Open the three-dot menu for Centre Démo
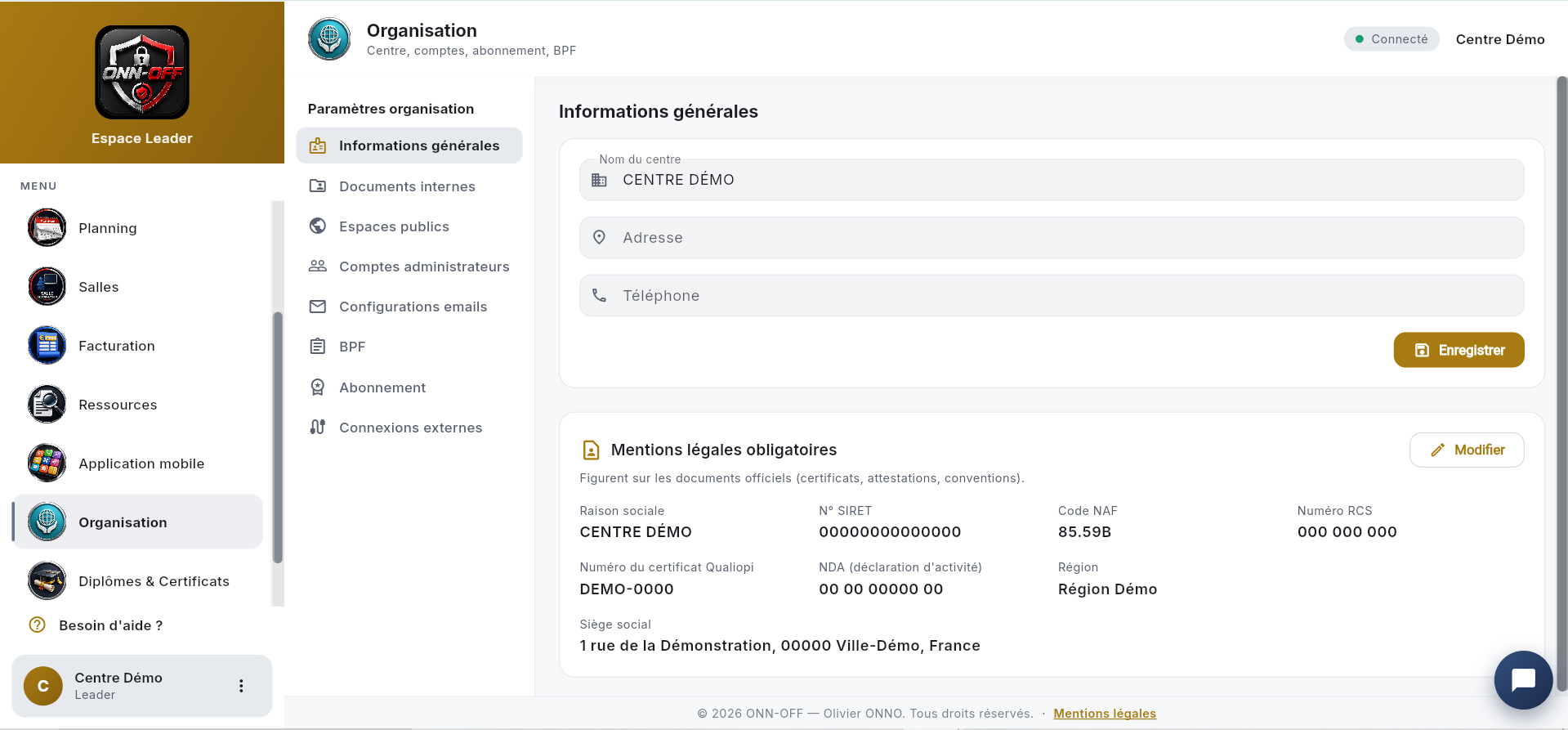 coord(241,686)
